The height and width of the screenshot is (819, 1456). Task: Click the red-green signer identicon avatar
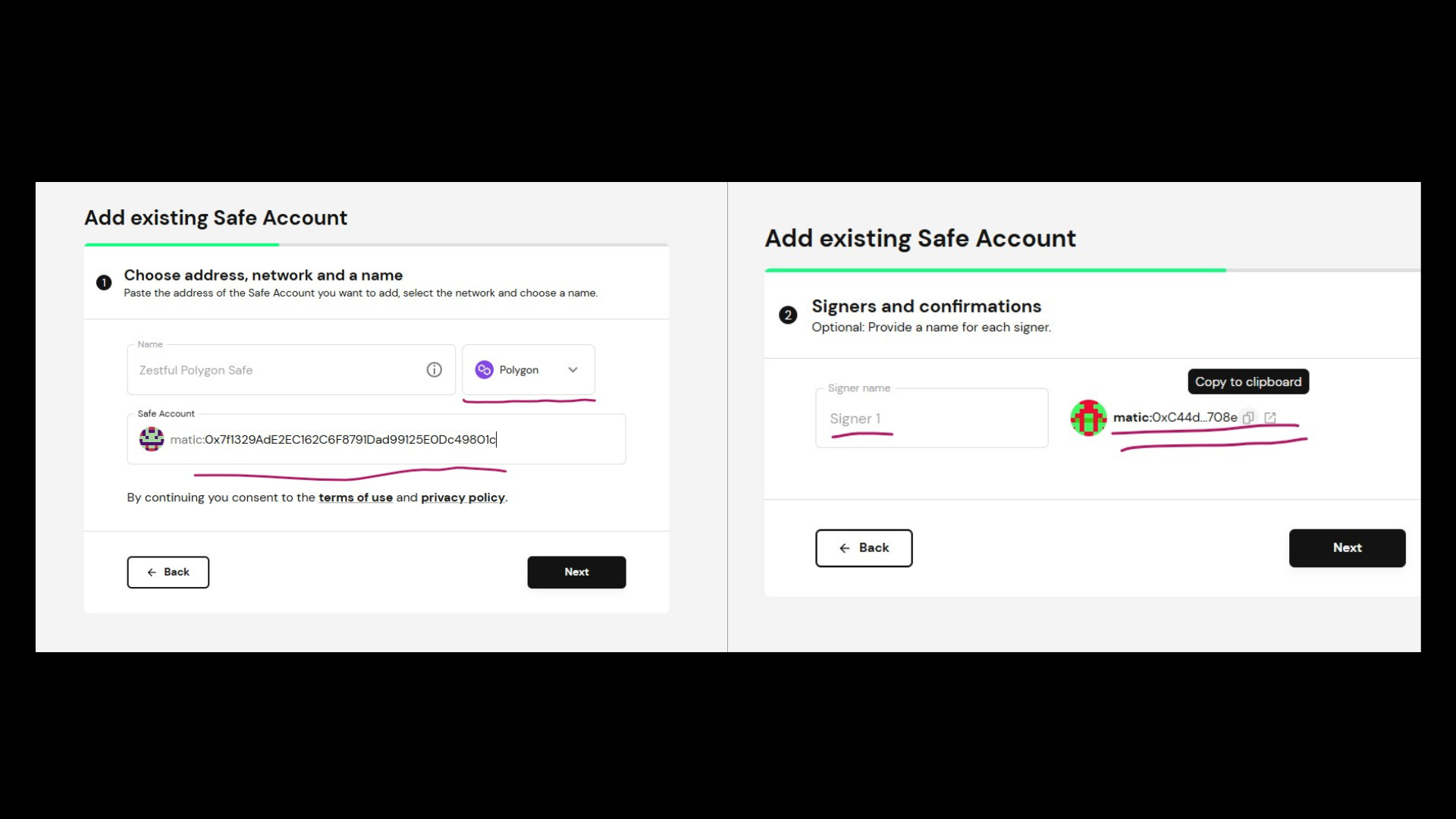coord(1088,418)
